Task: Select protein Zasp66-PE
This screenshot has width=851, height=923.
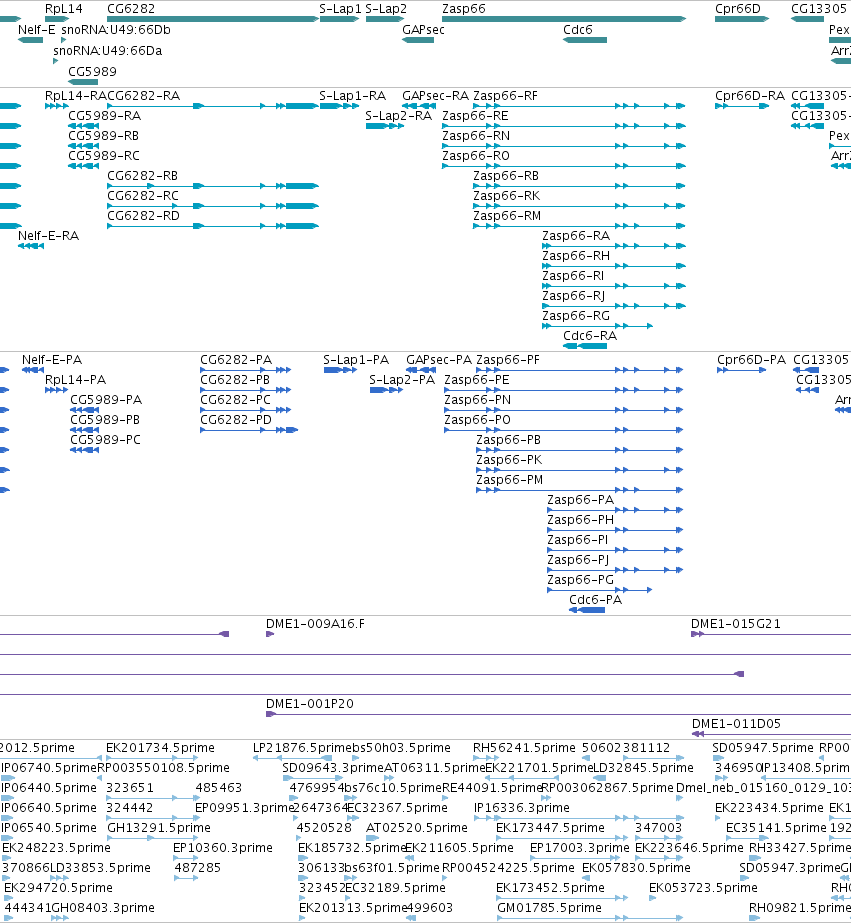Action: [477, 380]
